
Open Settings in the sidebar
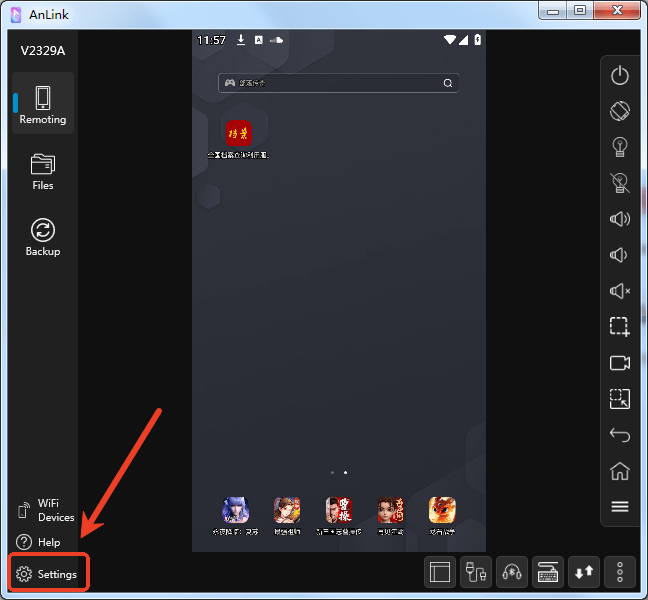47,574
